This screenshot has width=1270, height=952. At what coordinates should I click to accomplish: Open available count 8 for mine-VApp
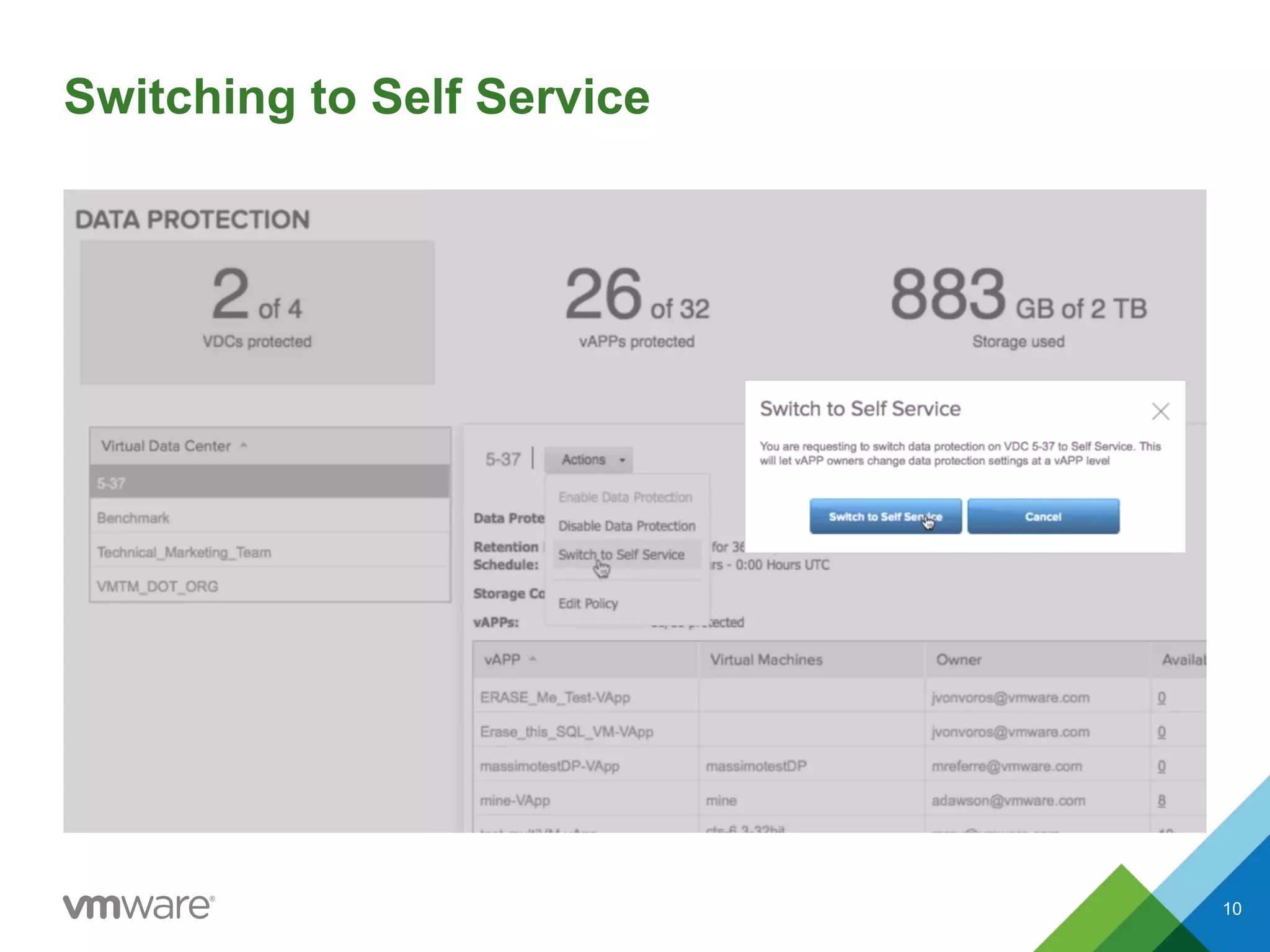click(1161, 801)
